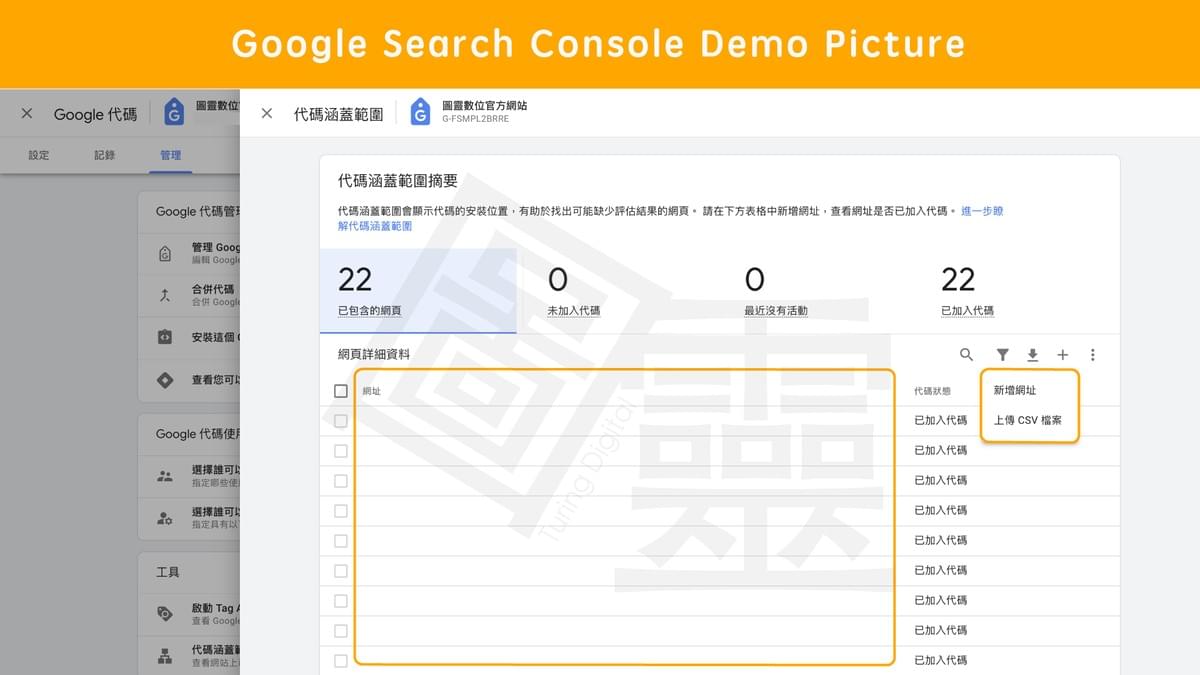Image resolution: width=1200 pixels, height=675 pixels.
Task: Close the background Google 代碼 window
Action: pyautogui.click(x=27, y=113)
